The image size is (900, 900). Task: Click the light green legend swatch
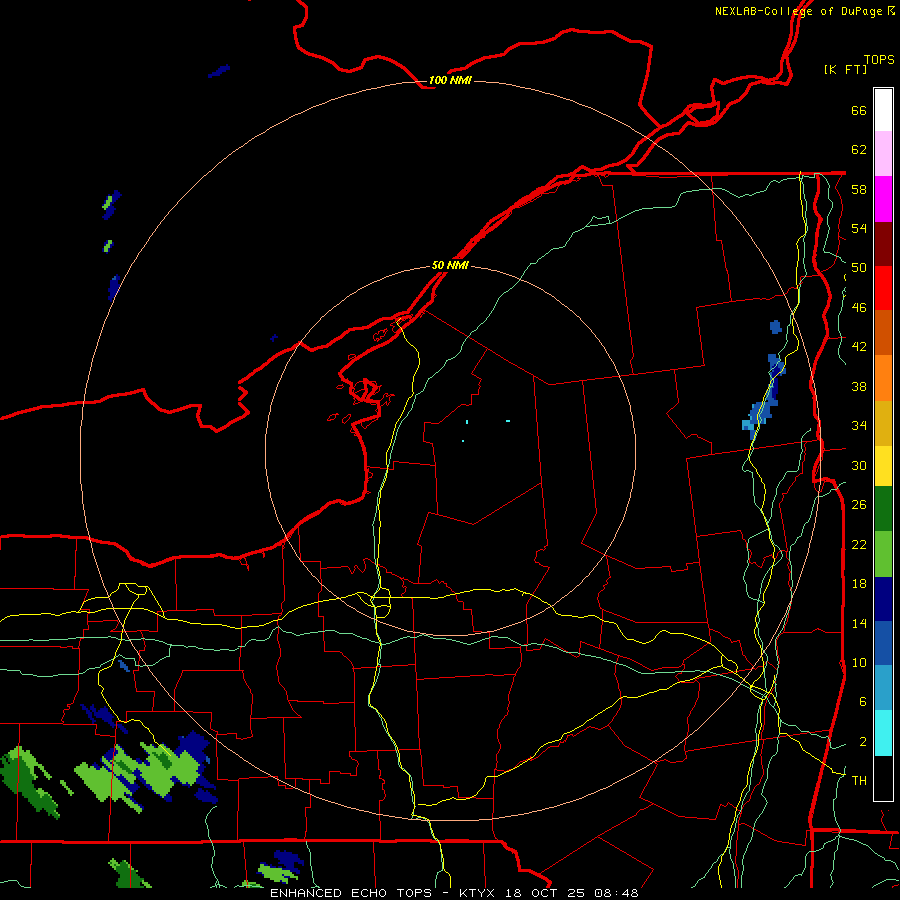coord(883,553)
